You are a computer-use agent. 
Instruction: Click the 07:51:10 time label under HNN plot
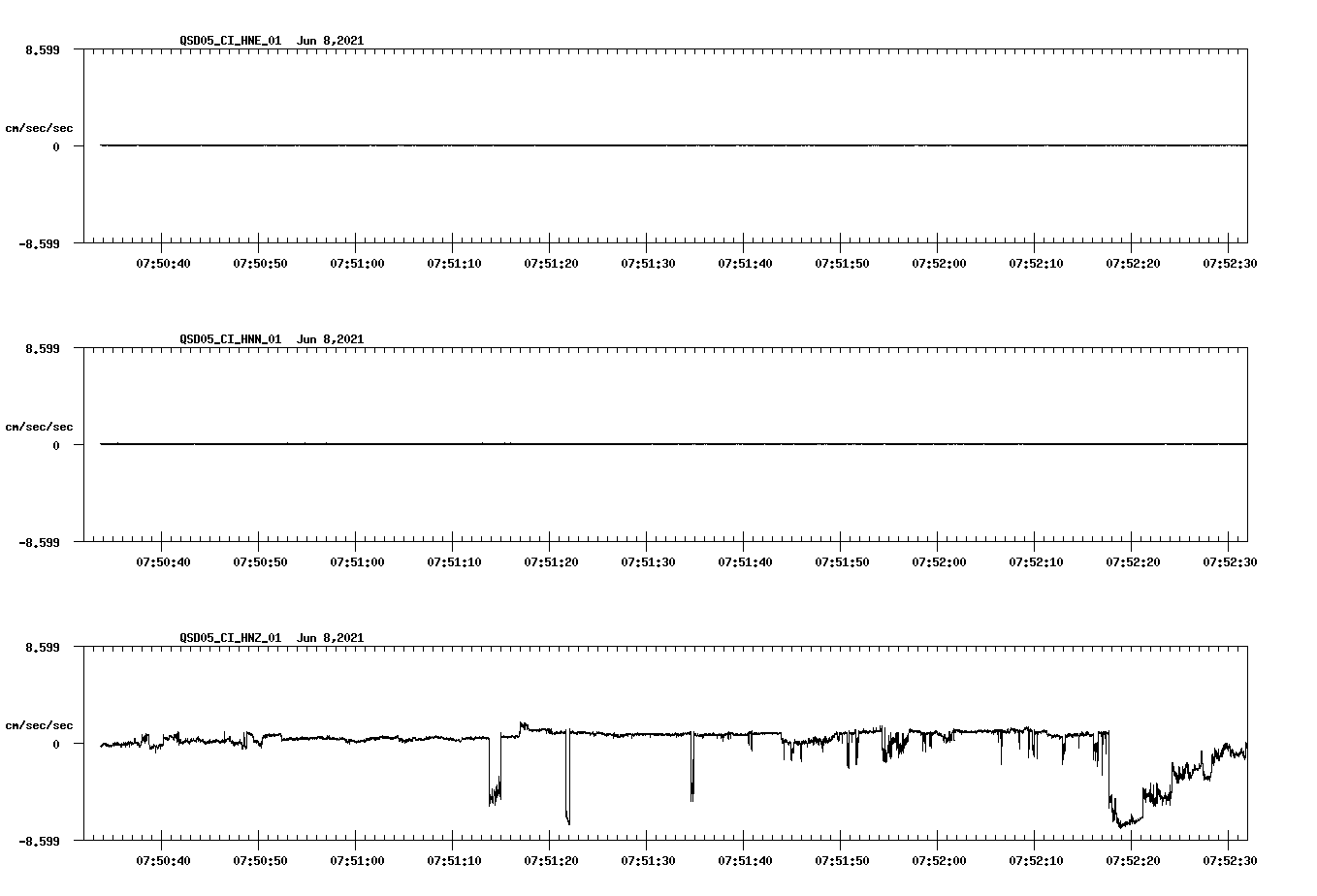pyautogui.click(x=454, y=561)
